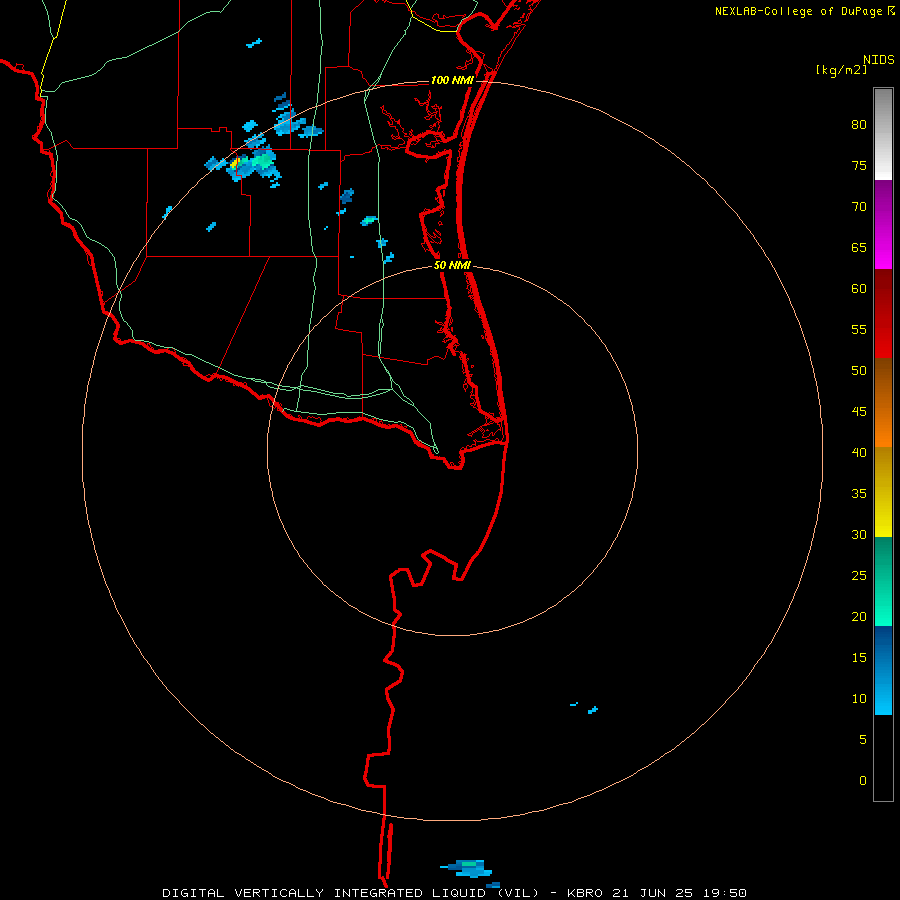Click the KBRO station identifier in caption
This screenshot has height=900, width=900.
pos(584,893)
